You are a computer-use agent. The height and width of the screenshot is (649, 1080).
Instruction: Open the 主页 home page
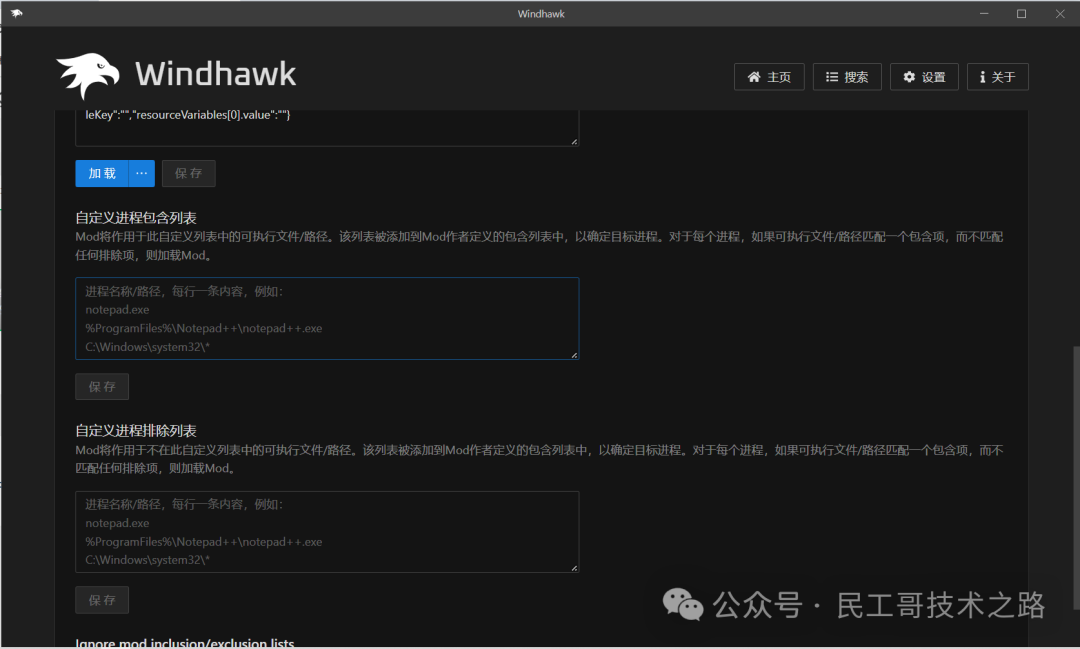click(769, 76)
